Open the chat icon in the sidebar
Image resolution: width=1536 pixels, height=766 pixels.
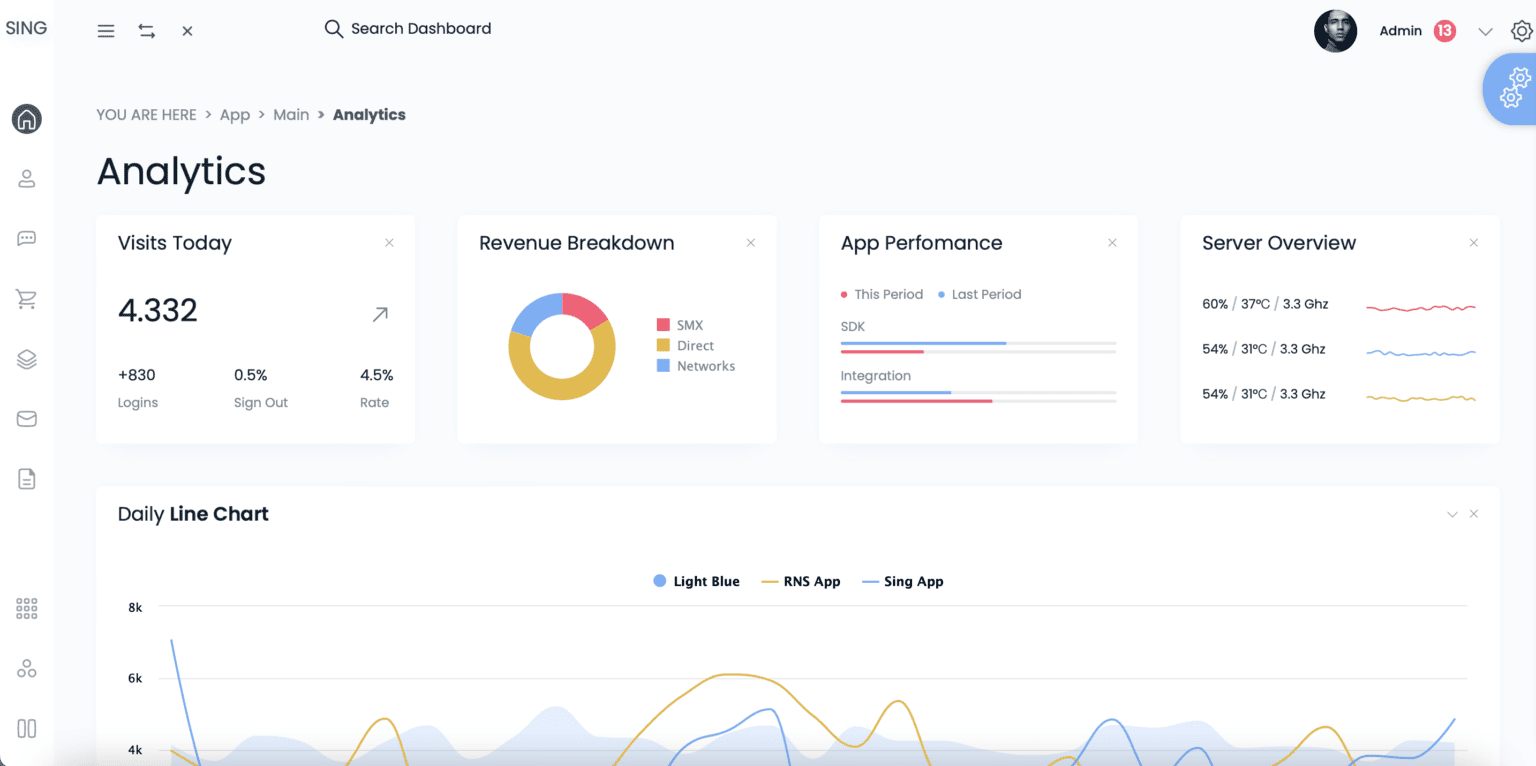click(x=26, y=238)
